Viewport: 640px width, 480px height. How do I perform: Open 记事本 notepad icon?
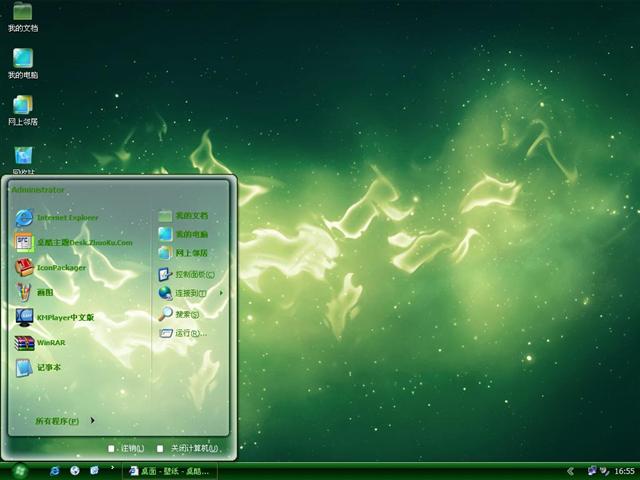coord(24,367)
